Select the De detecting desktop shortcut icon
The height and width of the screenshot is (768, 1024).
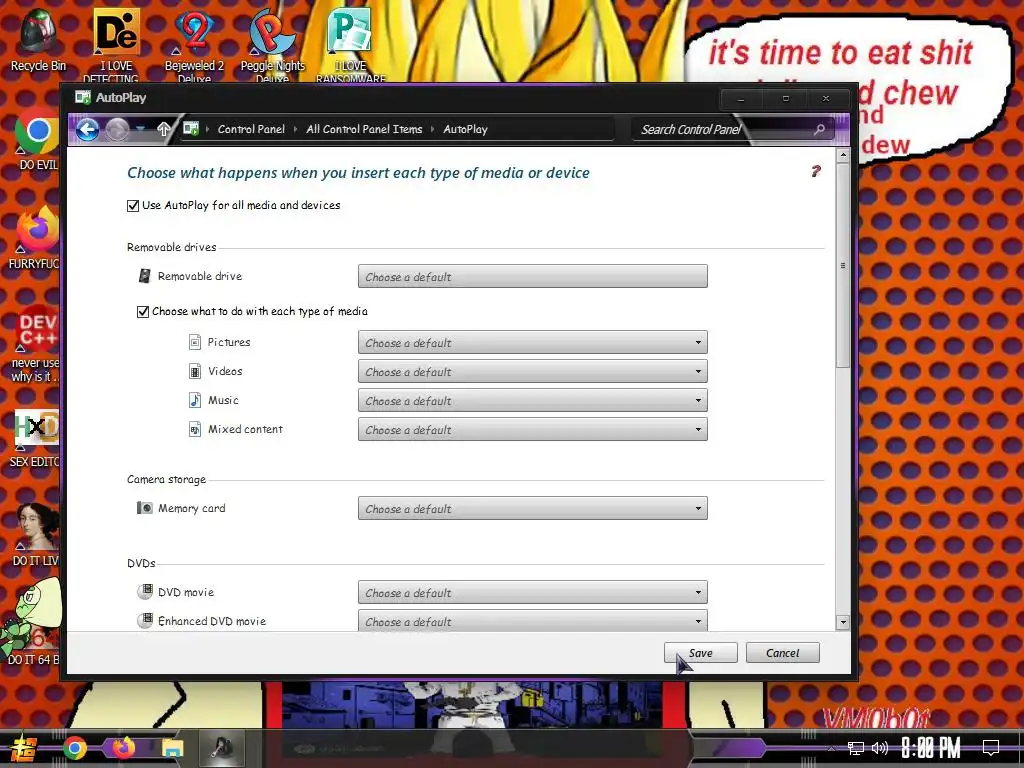116,33
